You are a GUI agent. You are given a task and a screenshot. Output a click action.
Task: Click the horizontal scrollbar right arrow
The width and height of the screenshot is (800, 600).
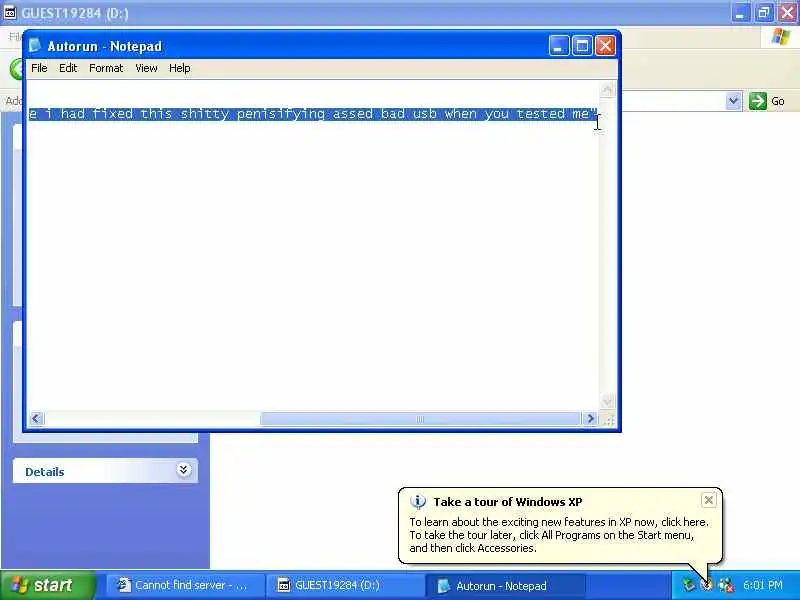tap(590, 419)
